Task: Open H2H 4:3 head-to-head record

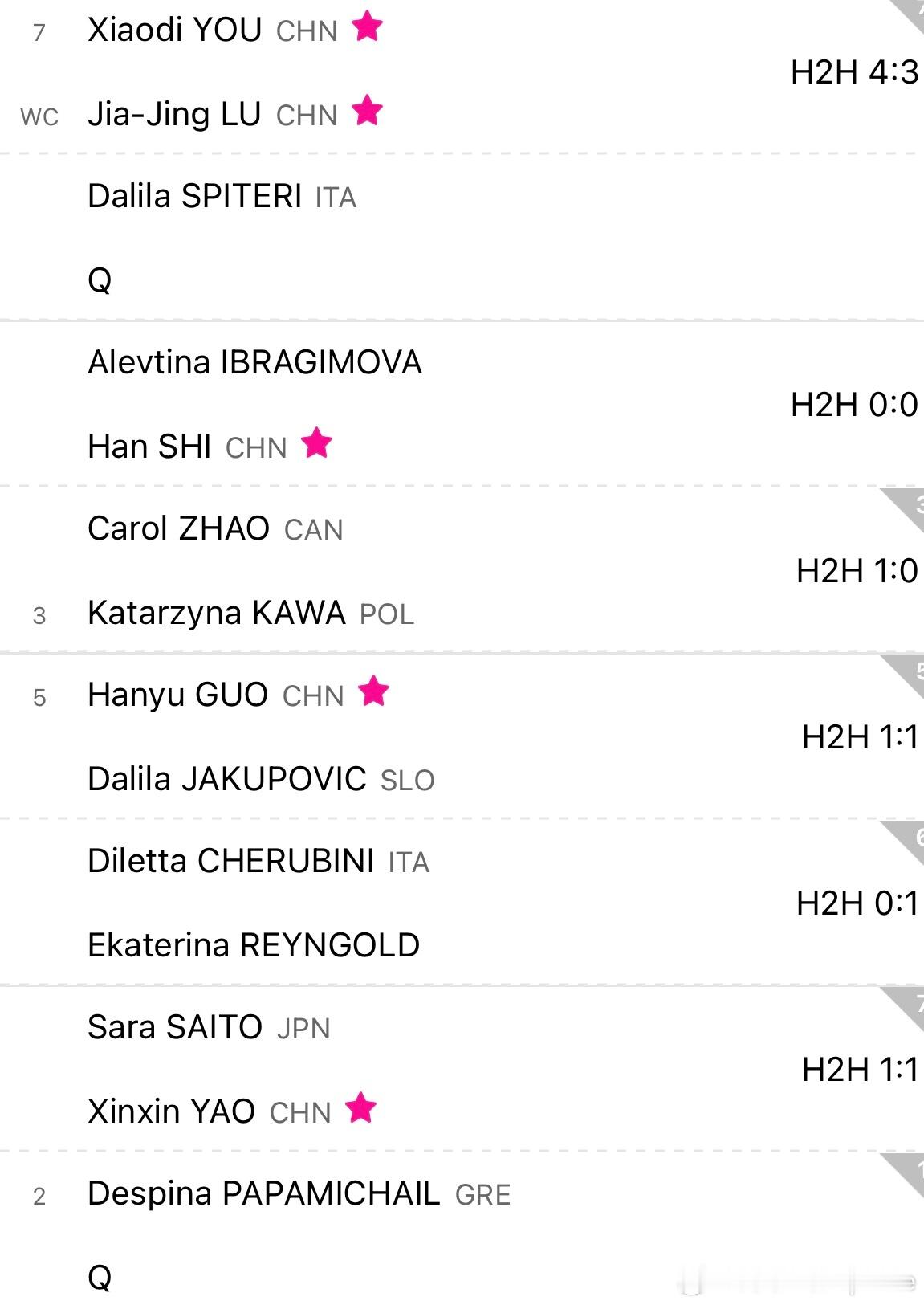Action: (x=854, y=72)
